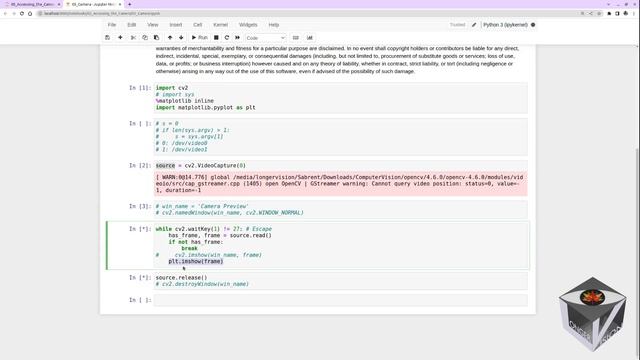Viewport: 640px width, 360px height.
Task: Run the selected cell
Action: (x=200, y=38)
